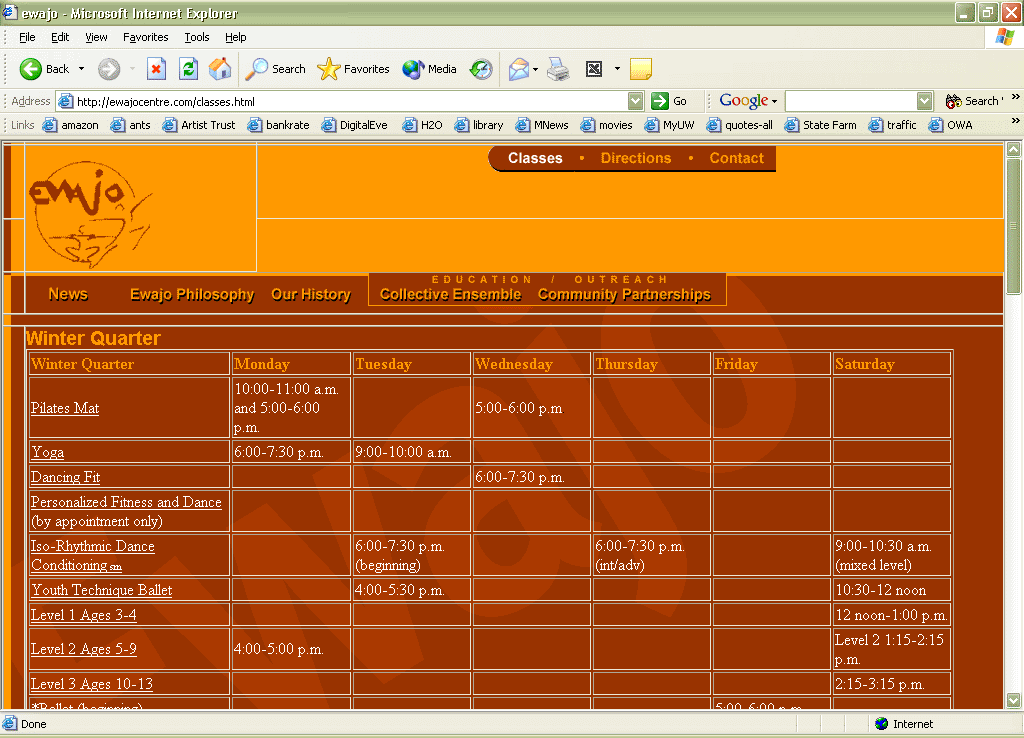Open the Community Partnerships link
This screenshot has height=738, width=1024.
[624, 295]
